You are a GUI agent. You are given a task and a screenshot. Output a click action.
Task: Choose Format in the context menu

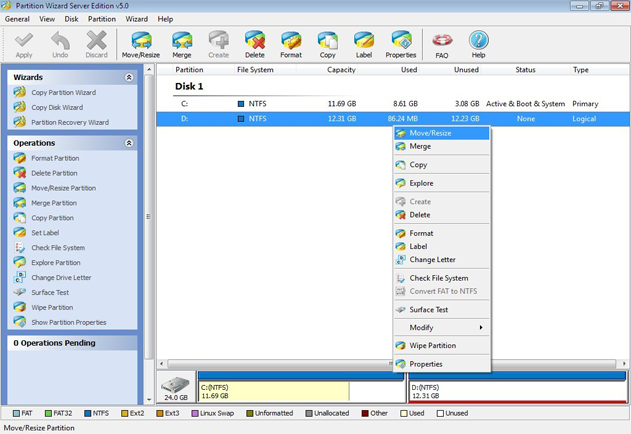441,233
